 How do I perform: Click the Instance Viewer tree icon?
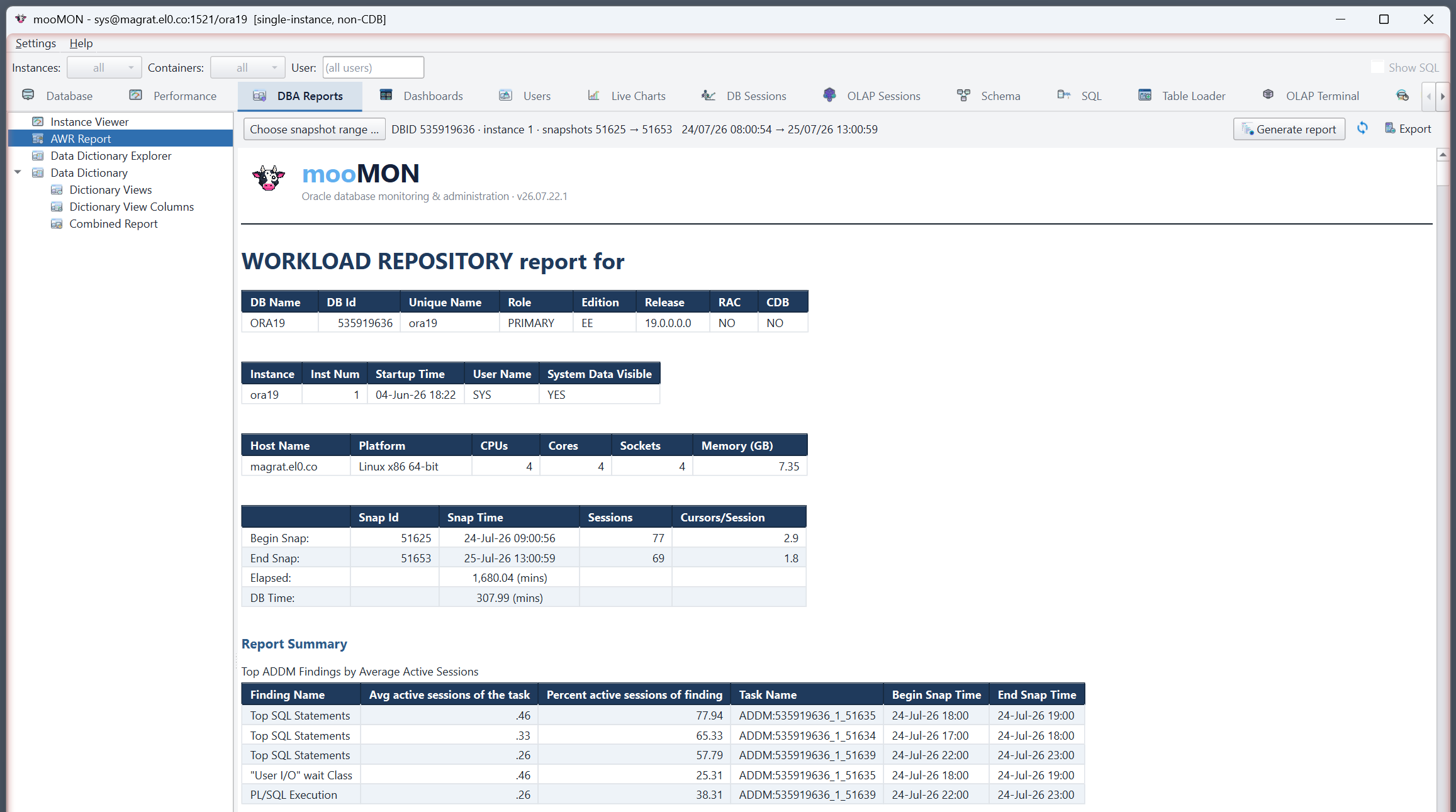(38, 121)
